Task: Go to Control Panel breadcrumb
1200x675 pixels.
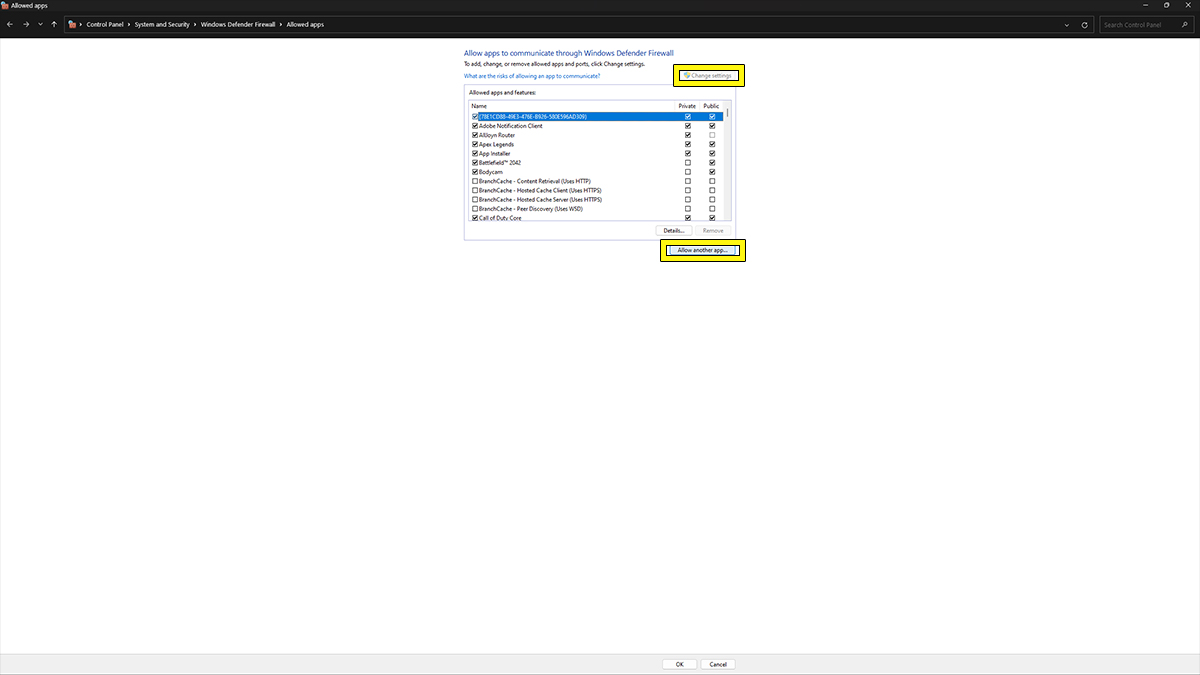Action: [x=105, y=24]
